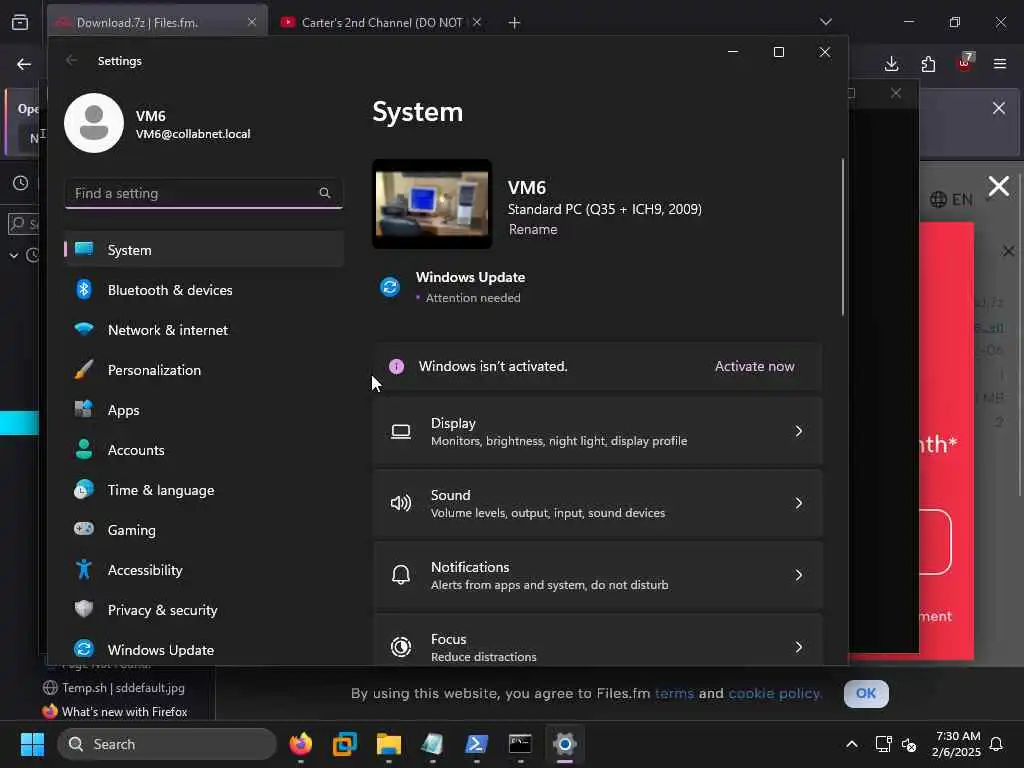Viewport: 1024px width, 768px height.
Task: Open the cookie policy link
Action: pyautogui.click(x=775, y=694)
